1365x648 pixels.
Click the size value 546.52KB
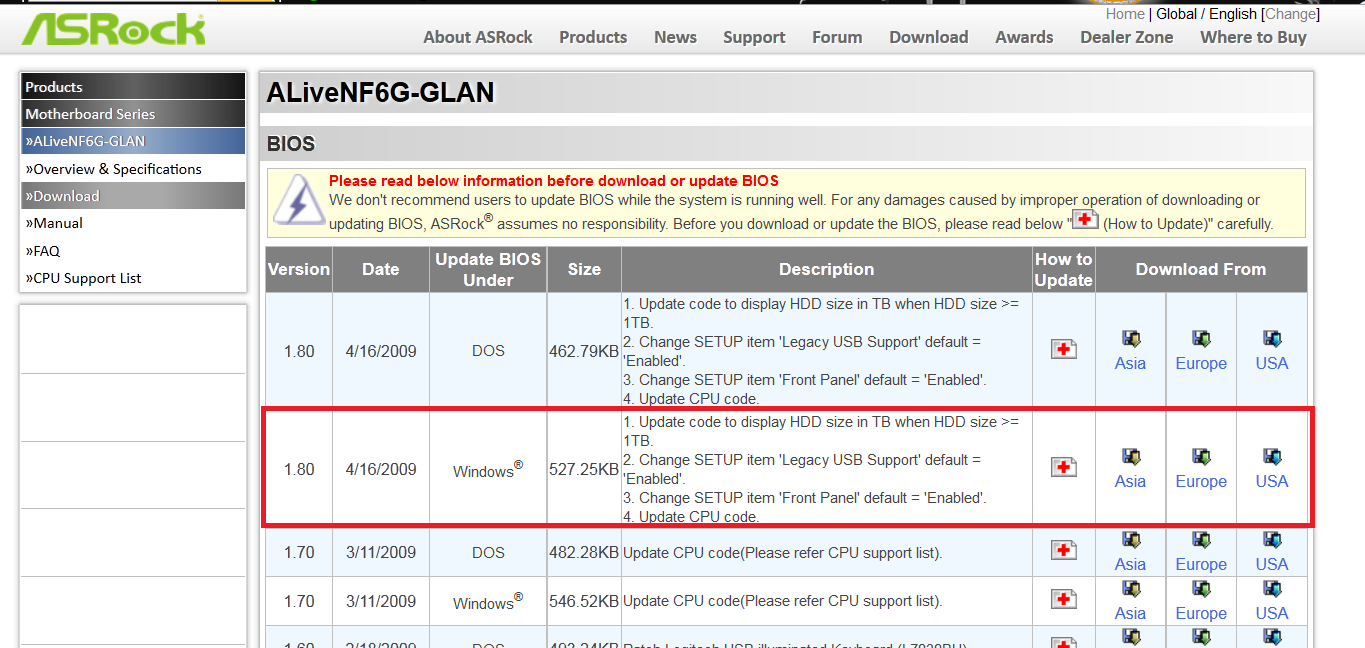584,601
